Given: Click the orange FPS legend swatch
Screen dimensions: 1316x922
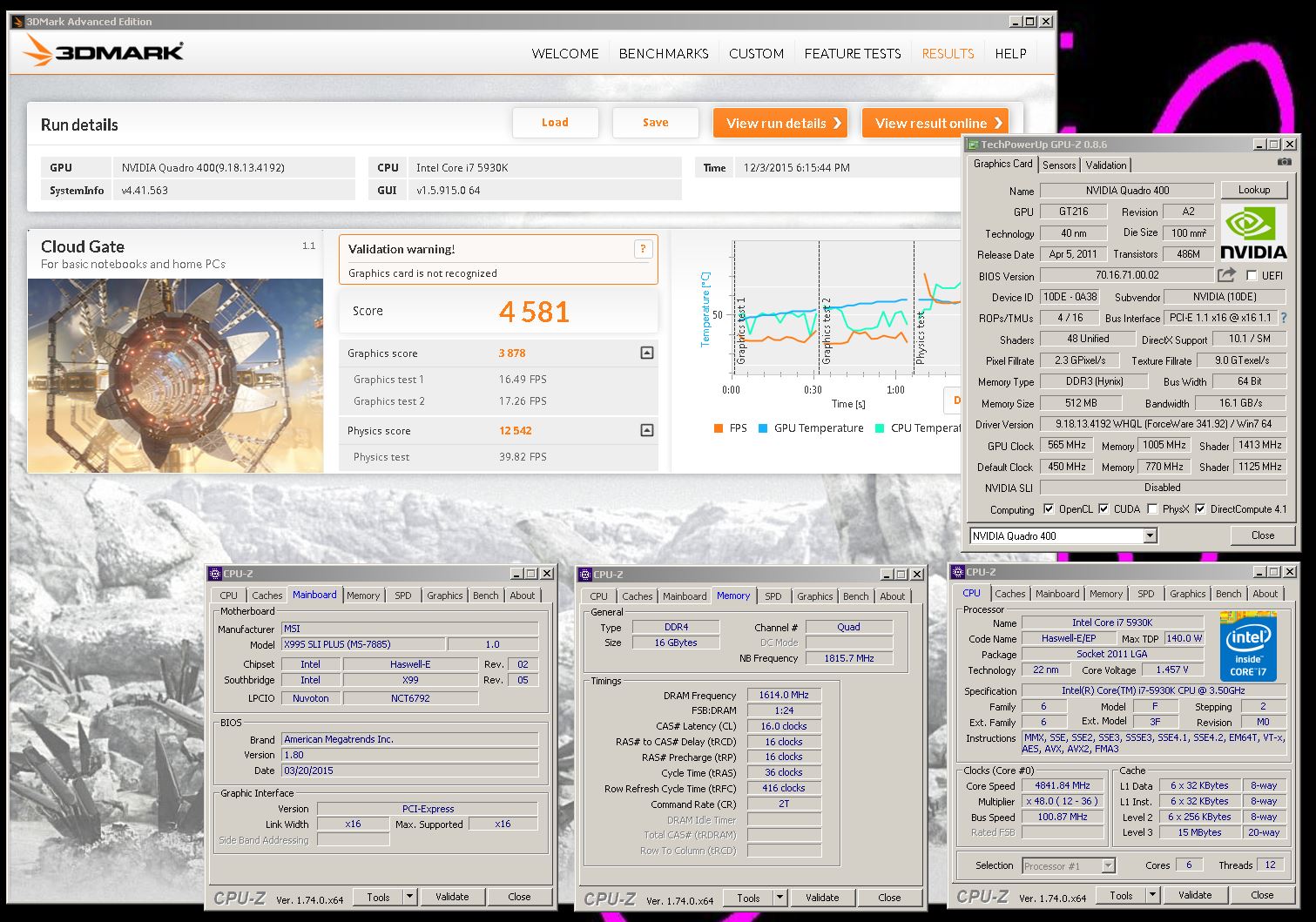Looking at the screenshot, I should (718, 428).
